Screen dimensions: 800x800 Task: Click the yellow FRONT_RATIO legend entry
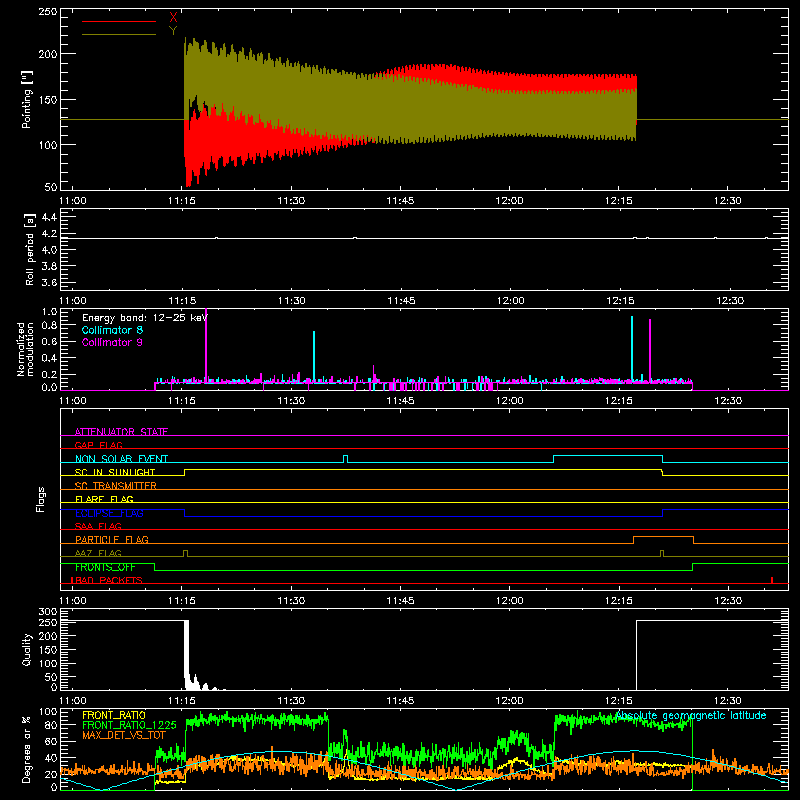(x=114, y=715)
